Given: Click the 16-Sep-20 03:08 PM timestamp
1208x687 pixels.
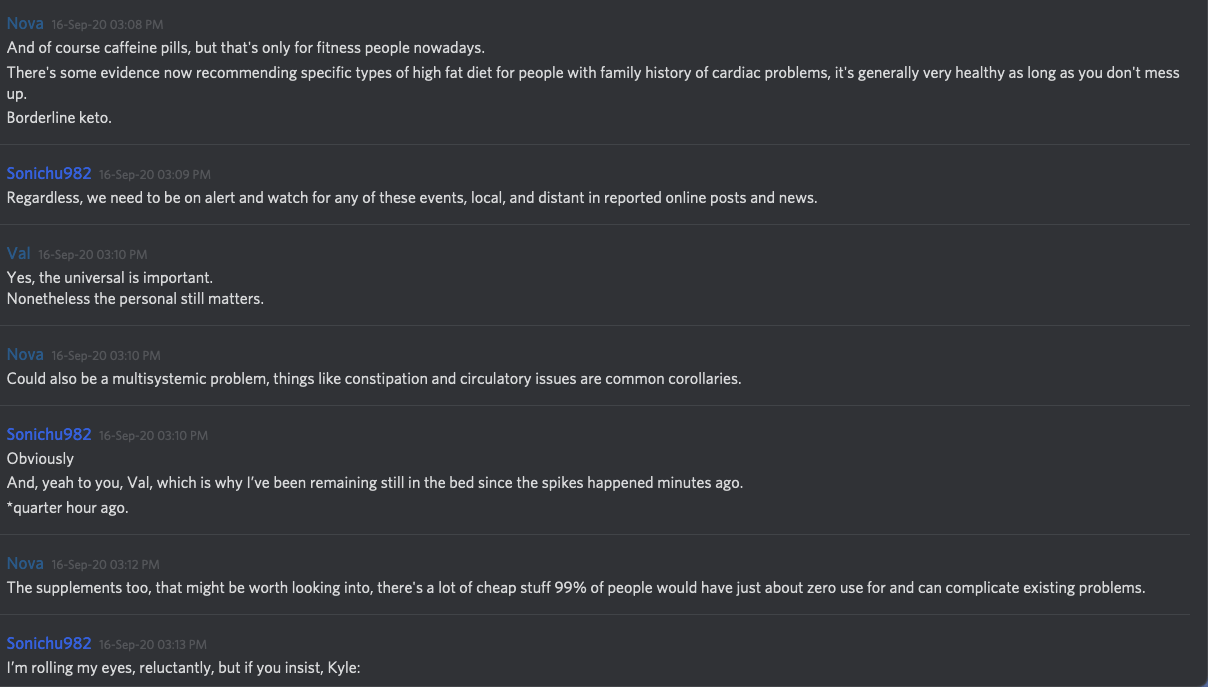Looking at the screenshot, I should [x=107, y=24].
